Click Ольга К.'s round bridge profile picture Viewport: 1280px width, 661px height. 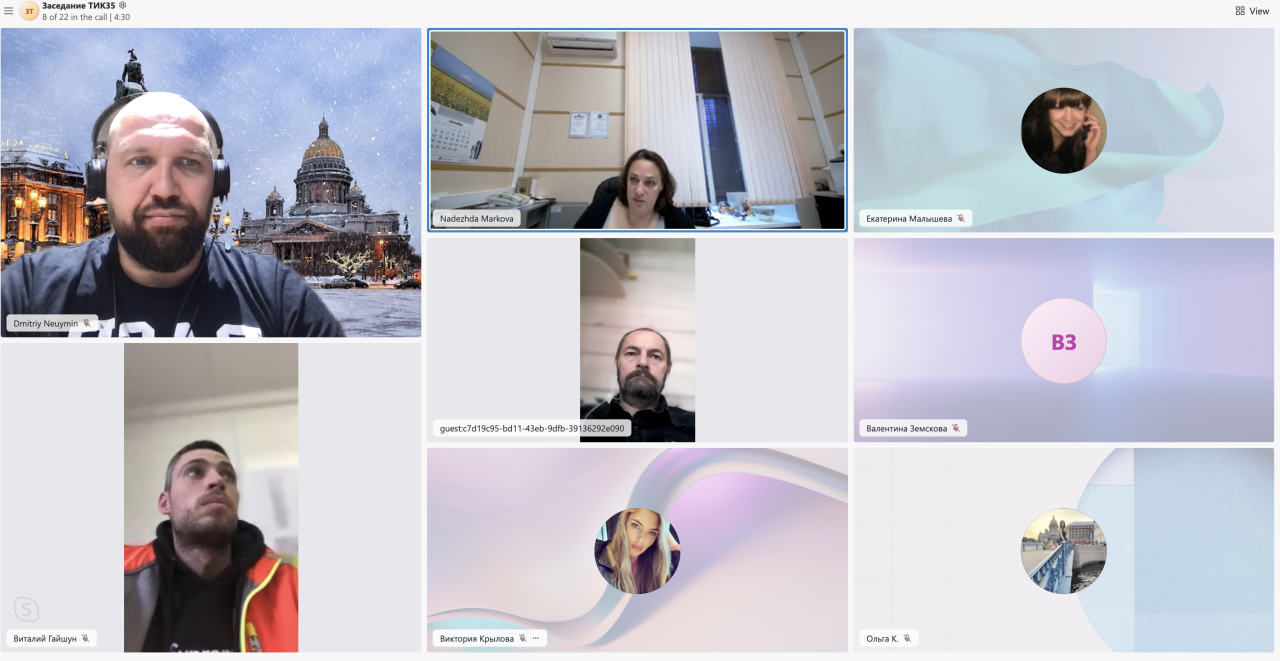click(x=1063, y=551)
